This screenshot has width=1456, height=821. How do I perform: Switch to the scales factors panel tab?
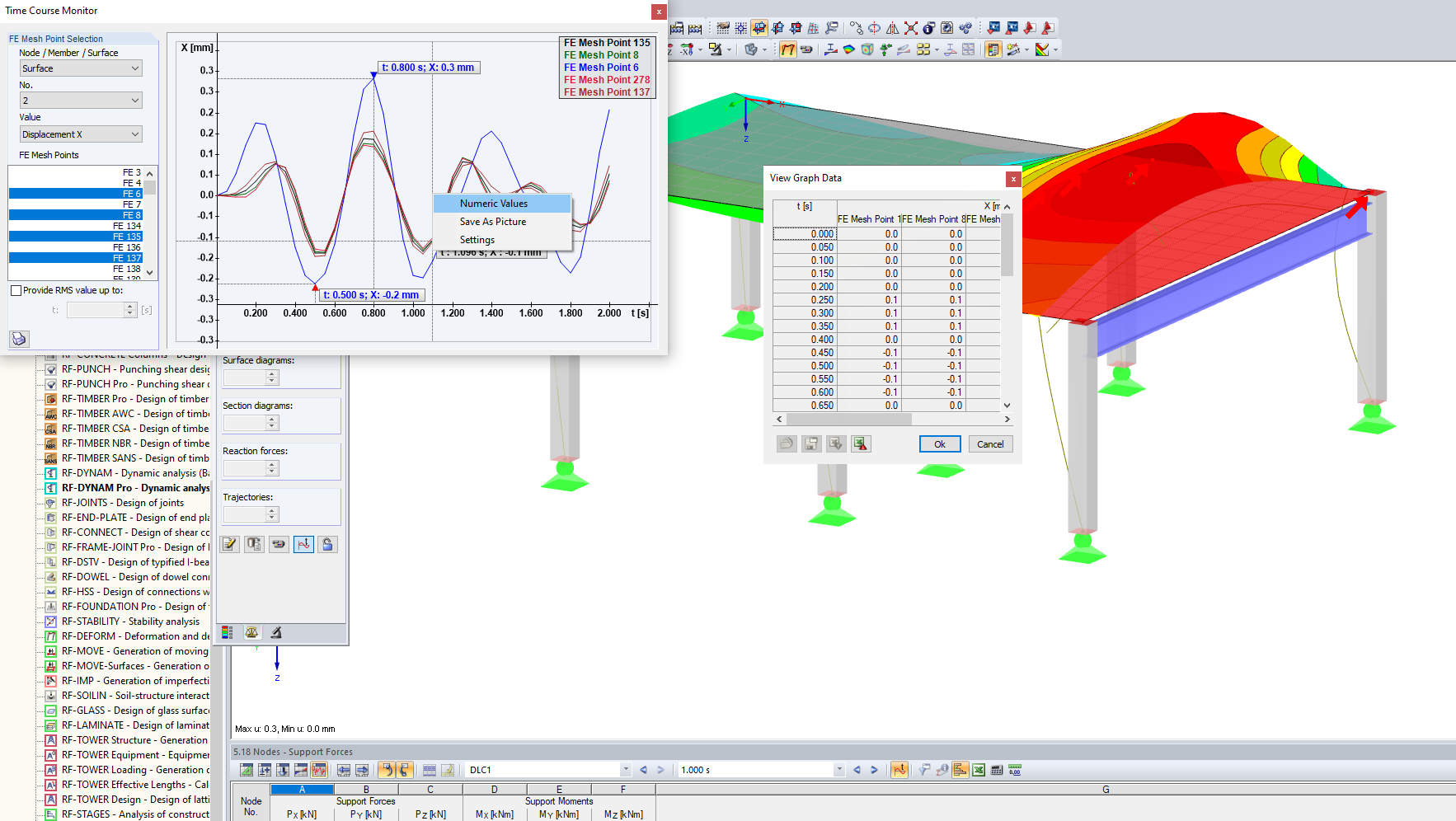pos(251,632)
